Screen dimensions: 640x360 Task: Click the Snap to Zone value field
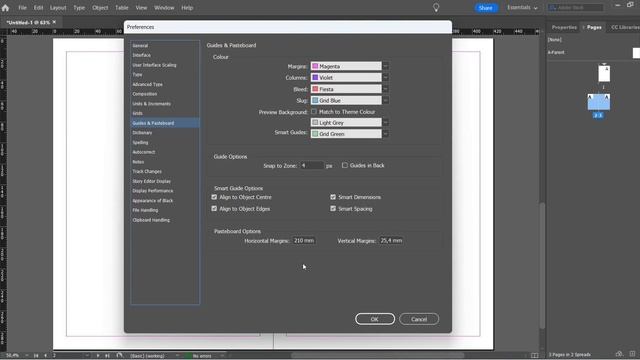click(312, 165)
